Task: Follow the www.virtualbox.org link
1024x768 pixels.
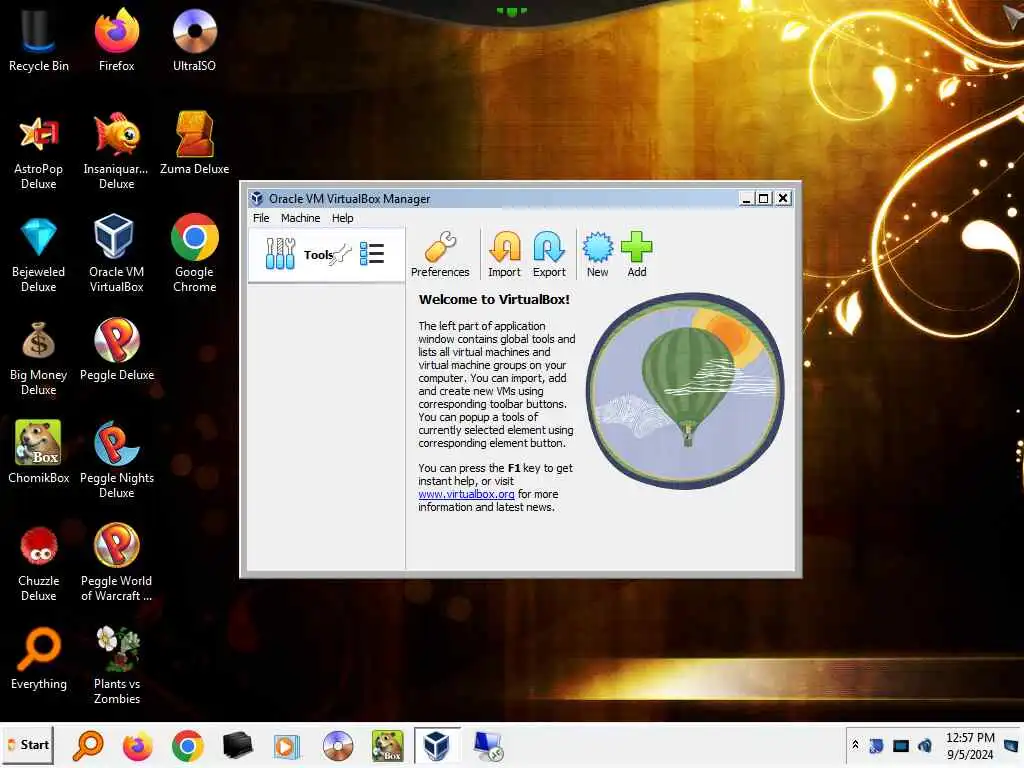Action: point(466,494)
